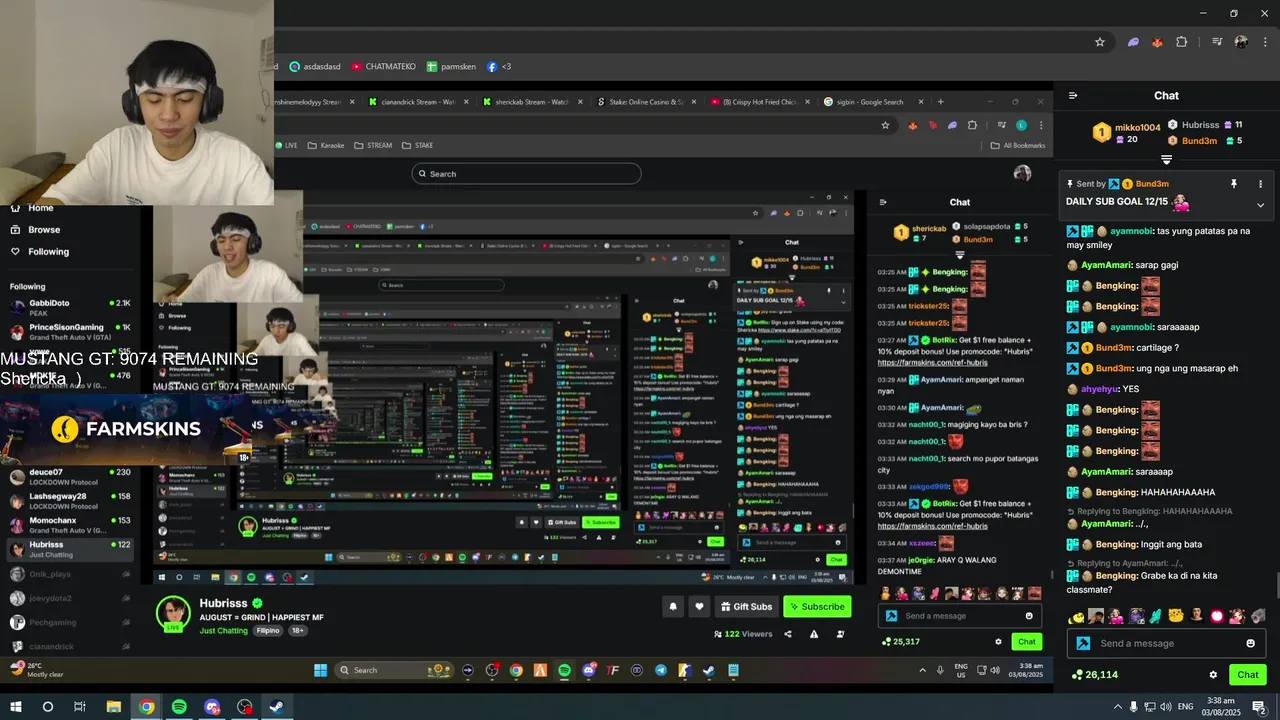
Task: Open deuce07 followed channel
Action: [70, 476]
